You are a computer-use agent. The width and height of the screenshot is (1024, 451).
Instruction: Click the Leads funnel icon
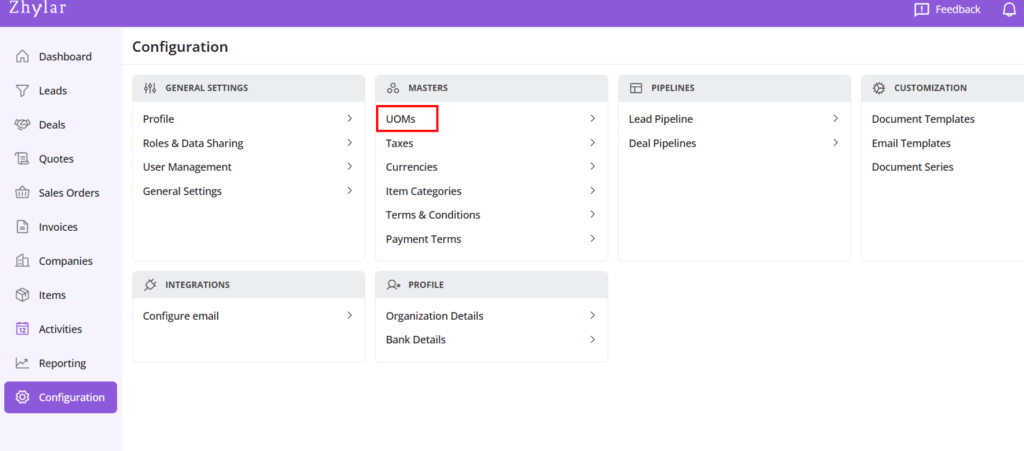(x=22, y=91)
